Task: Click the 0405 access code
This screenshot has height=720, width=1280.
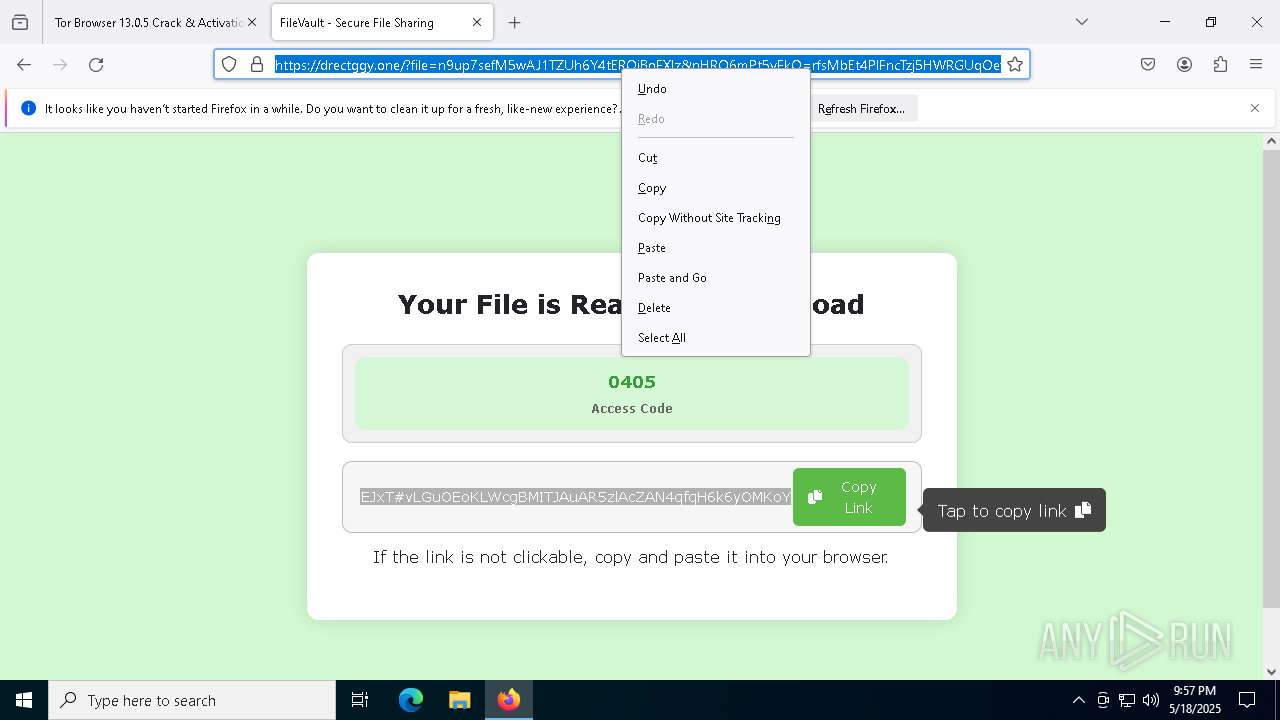Action: pos(632,382)
